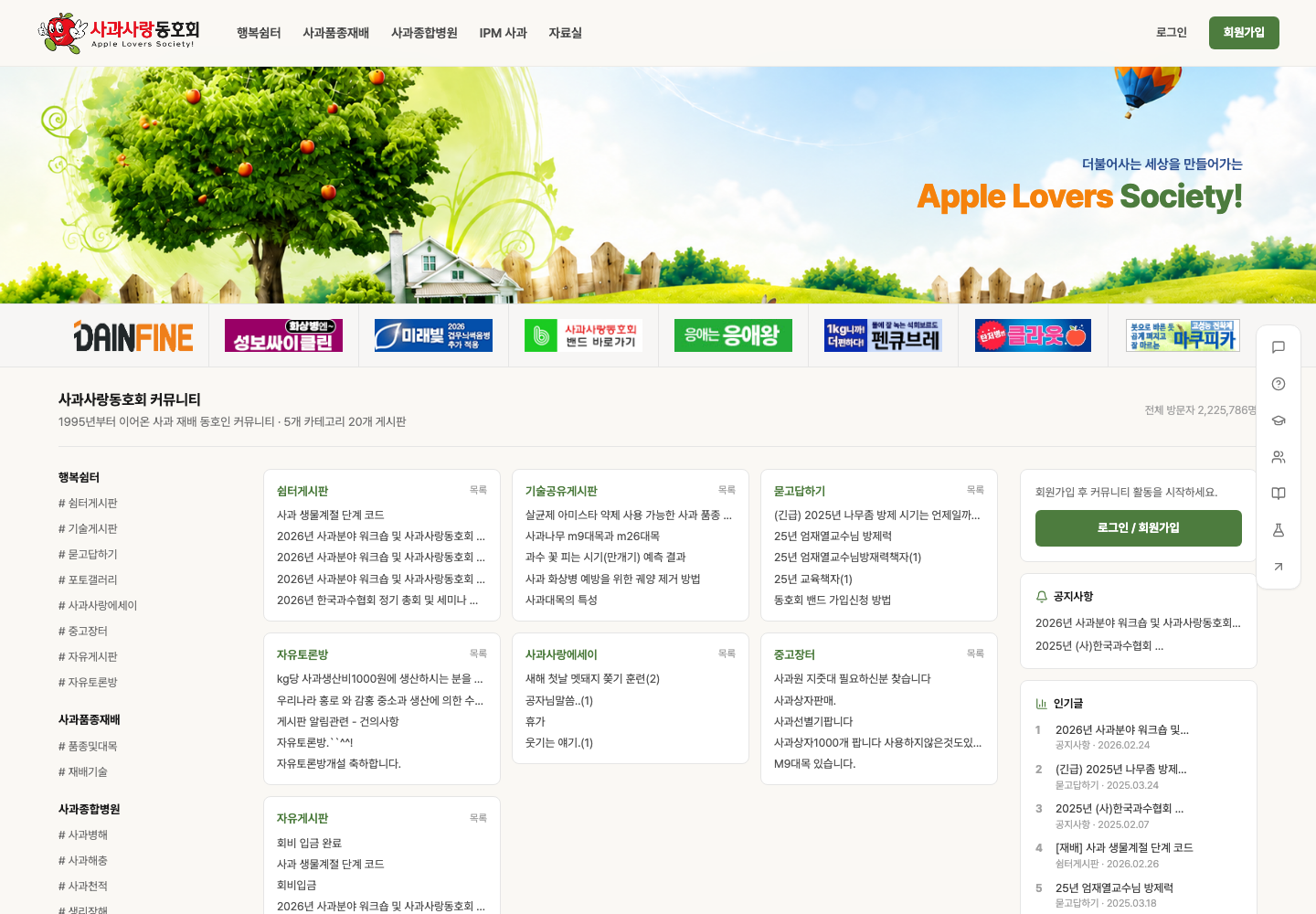
Task: Go to sidebar link # 묻고답하기
Action: (88, 555)
